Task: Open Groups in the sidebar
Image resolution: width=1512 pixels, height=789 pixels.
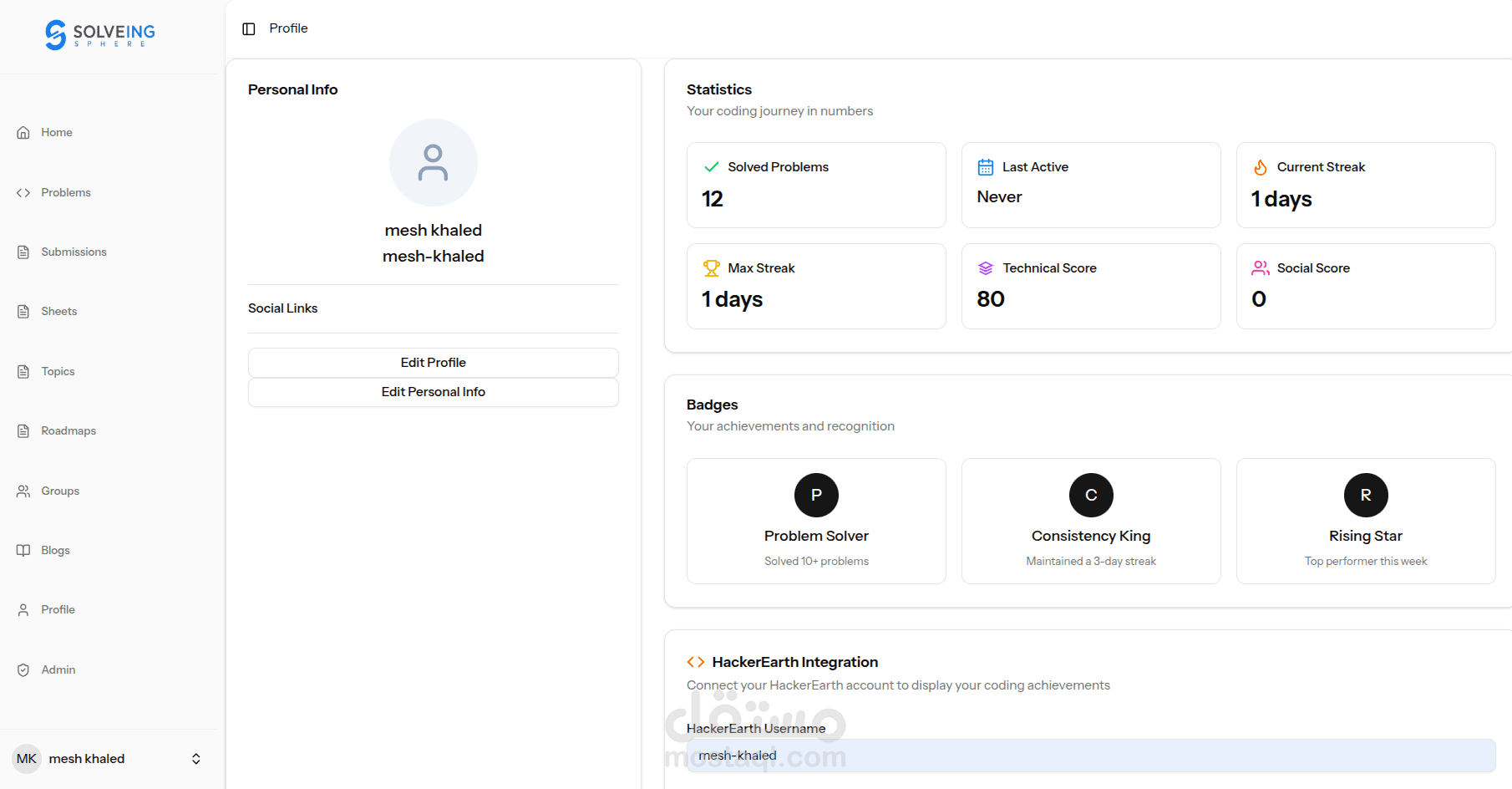Action: (x=60, y=491)
